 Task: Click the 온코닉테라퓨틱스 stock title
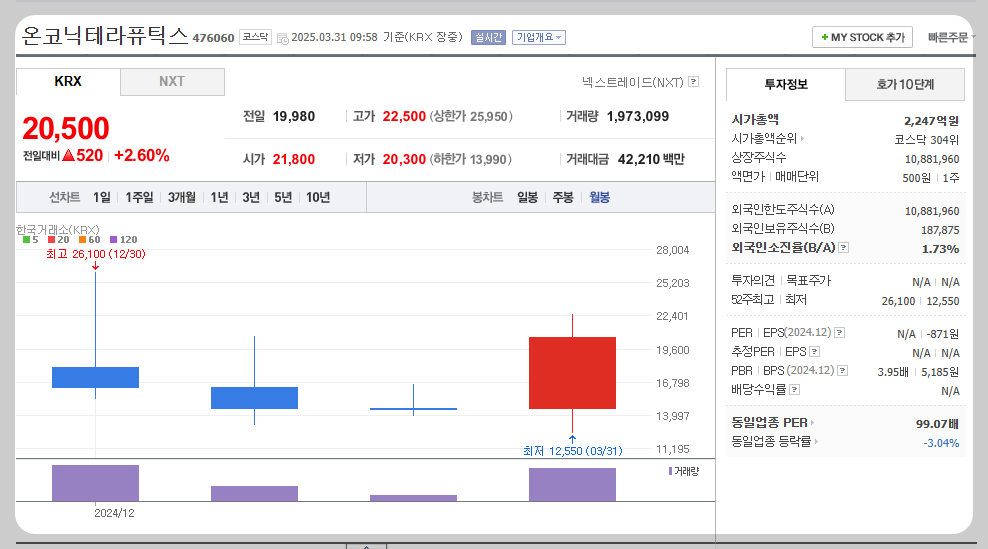click(x=105, y=35)
